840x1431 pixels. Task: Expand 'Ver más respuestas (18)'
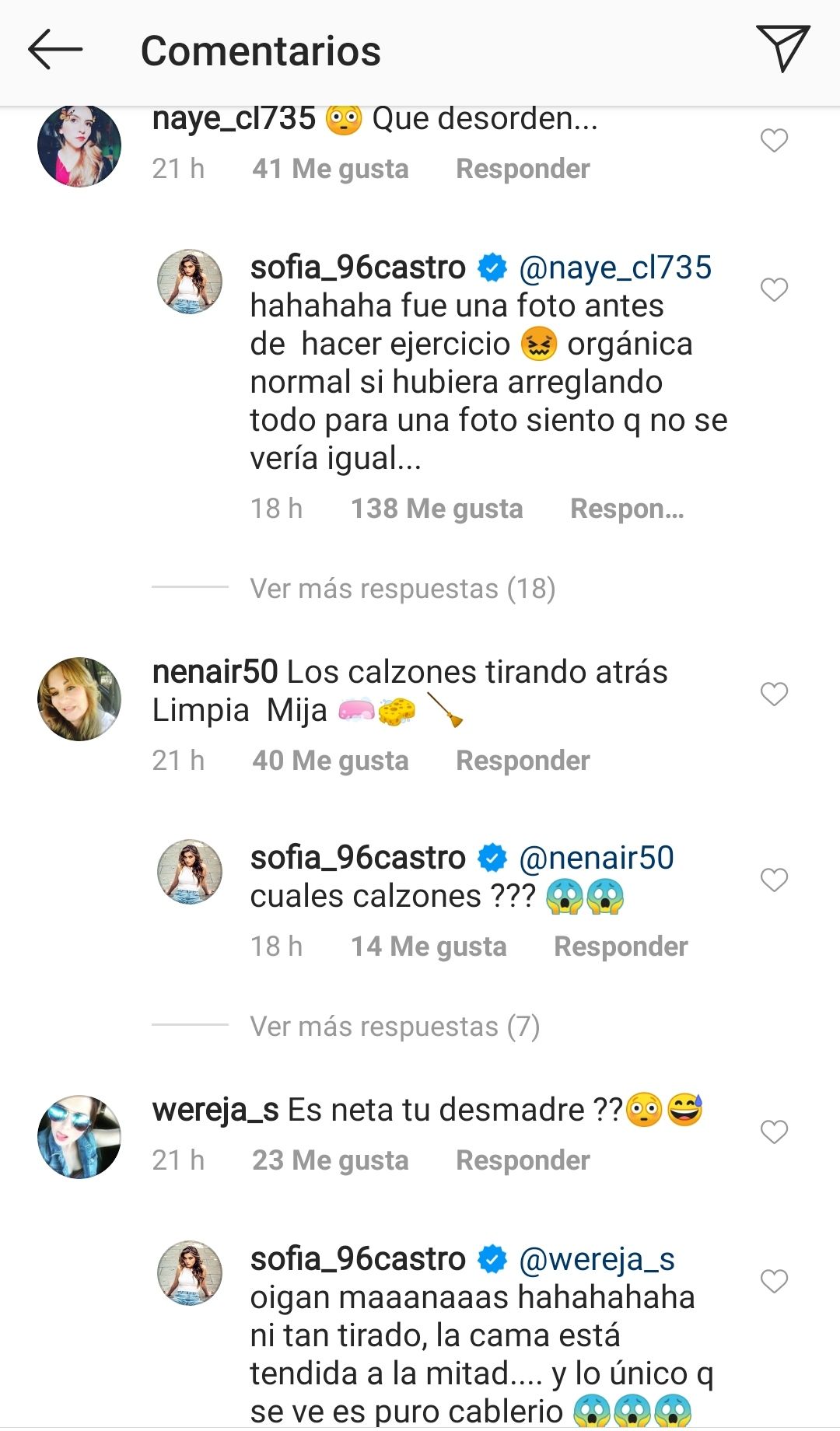[402, 589]
